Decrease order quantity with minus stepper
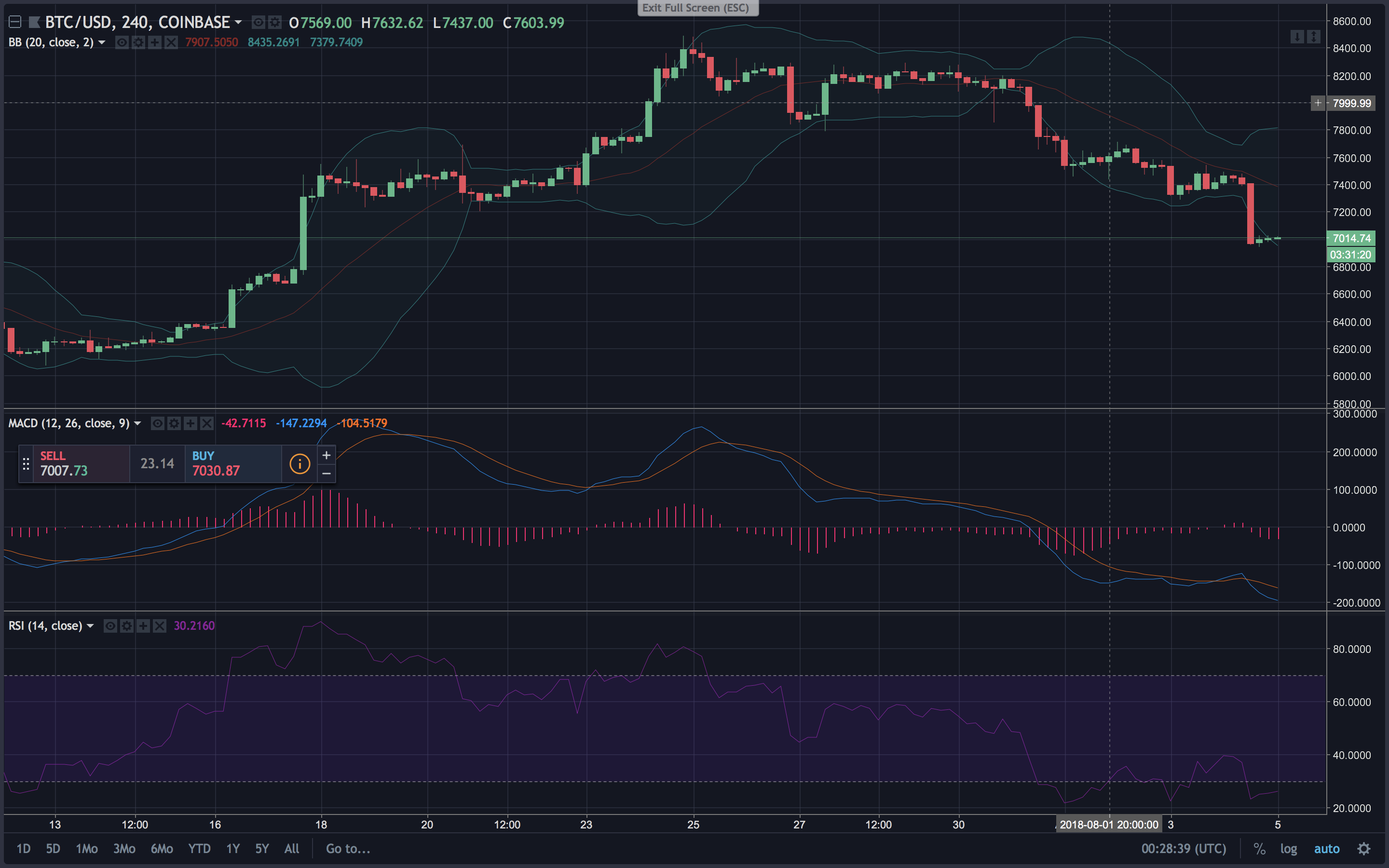The height and width of the screenshot is (868, 1389). point(326,474)
